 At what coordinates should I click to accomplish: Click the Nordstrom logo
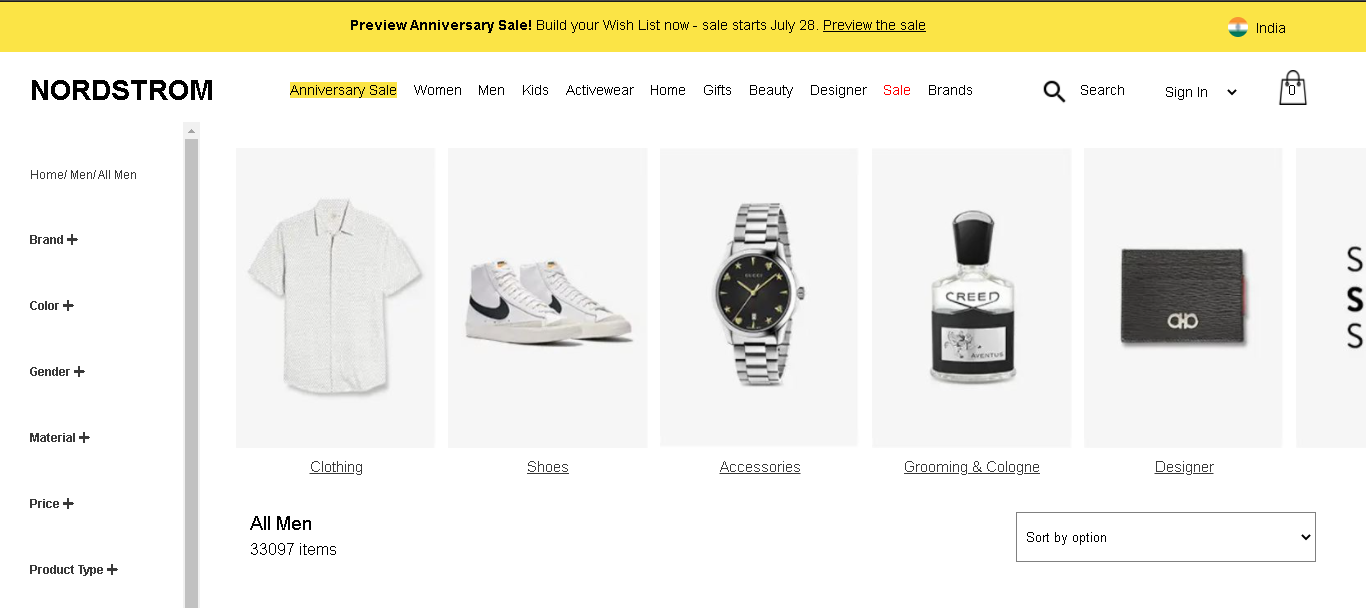(122, 91)
